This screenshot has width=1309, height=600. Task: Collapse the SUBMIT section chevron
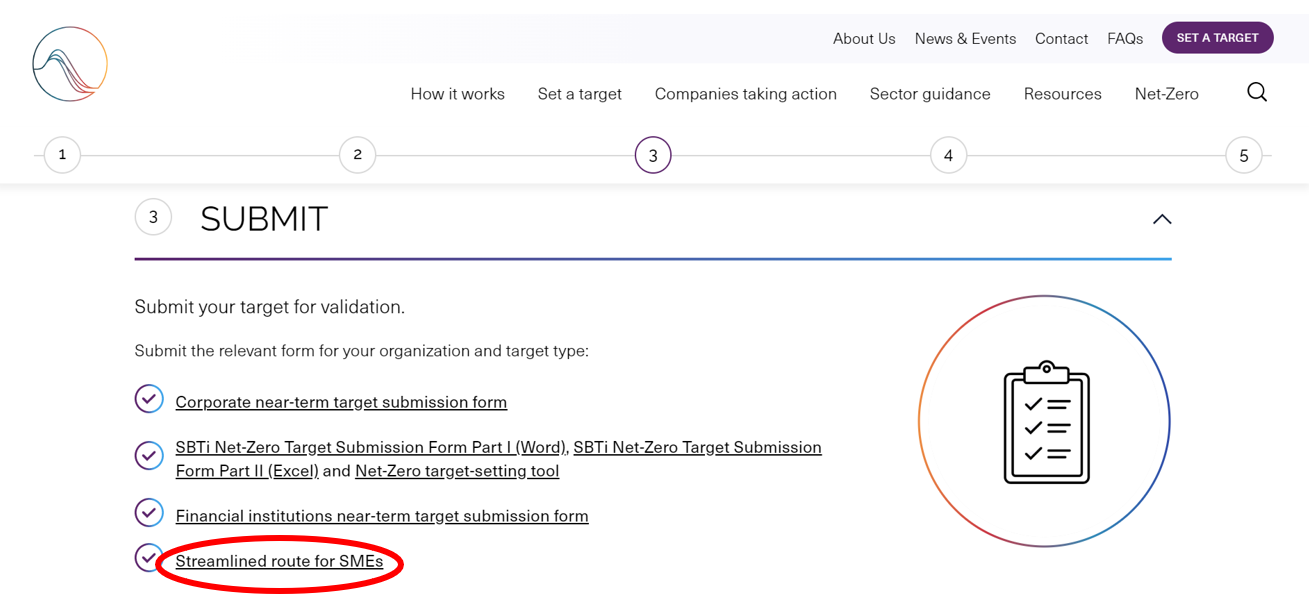pyautogui.click(x=1161, y=219)
